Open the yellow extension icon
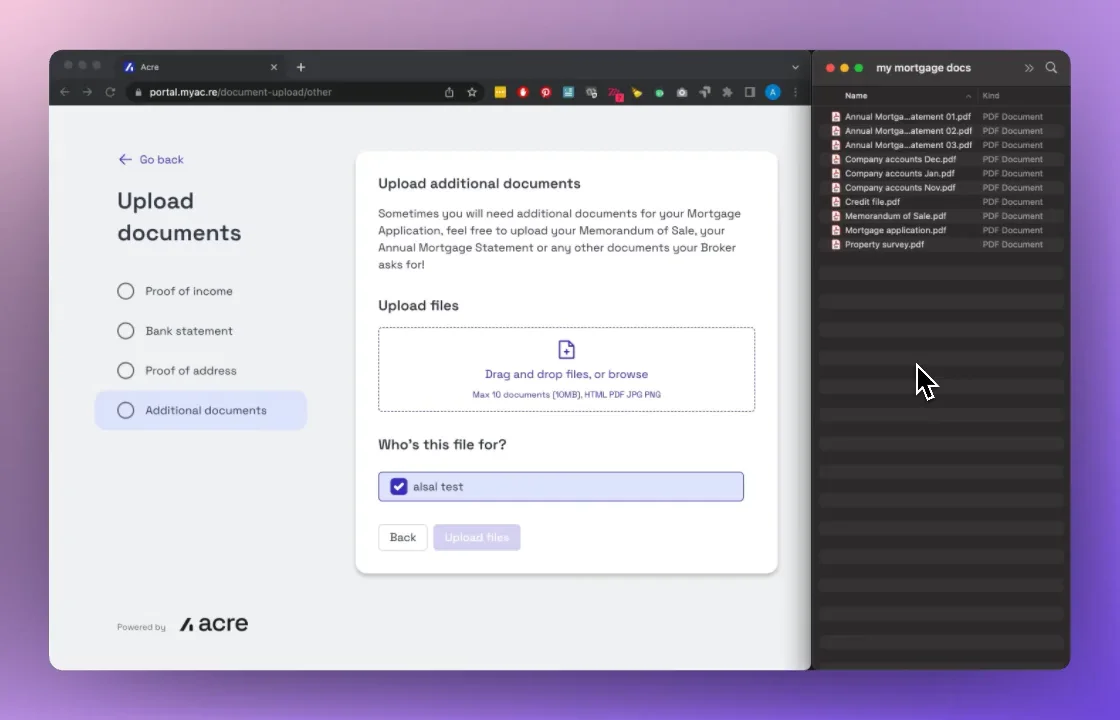The width and height of the screenshot is (1120, 720). click(x=500, y=92)
